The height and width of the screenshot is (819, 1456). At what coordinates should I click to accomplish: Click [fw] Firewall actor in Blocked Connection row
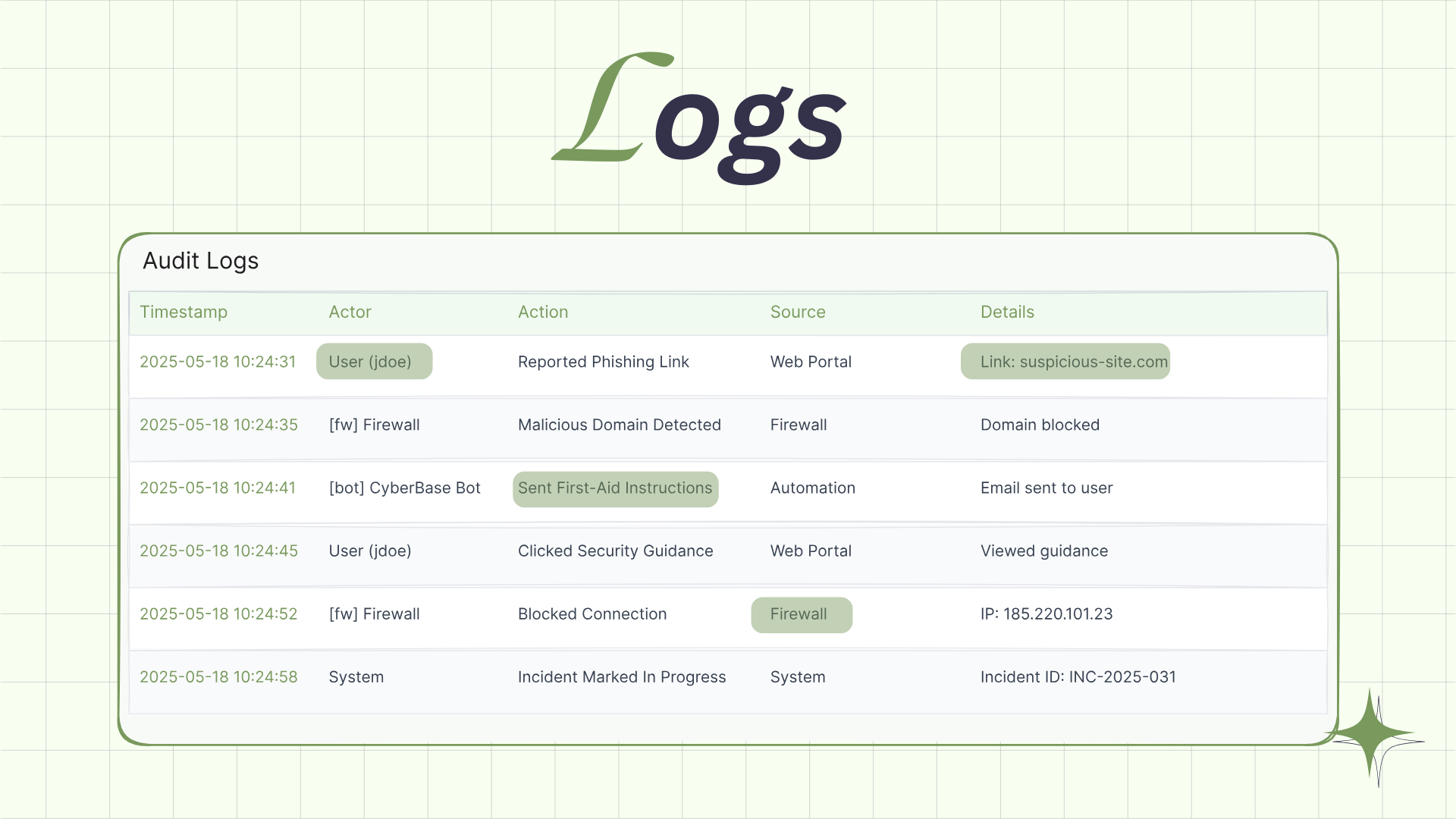tap(374, 613)
